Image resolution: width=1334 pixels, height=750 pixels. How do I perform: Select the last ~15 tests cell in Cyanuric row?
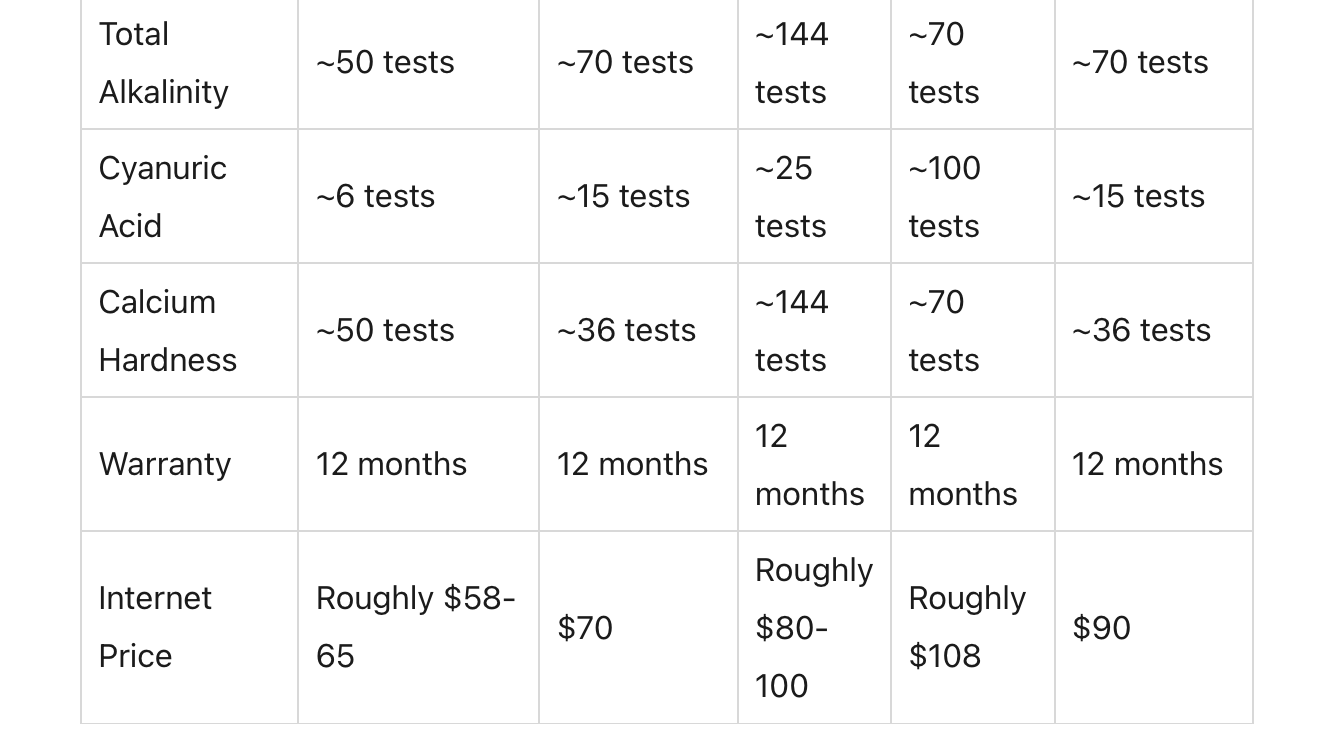[1154, 197]
